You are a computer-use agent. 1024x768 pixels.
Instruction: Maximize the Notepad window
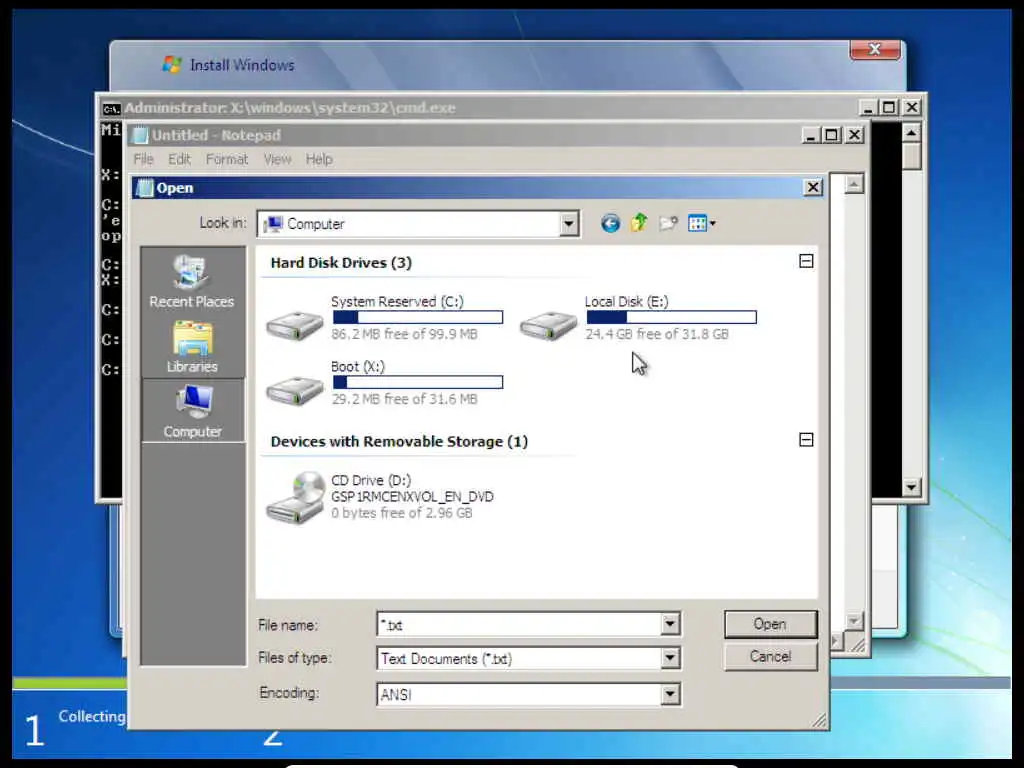pos(831,135)
